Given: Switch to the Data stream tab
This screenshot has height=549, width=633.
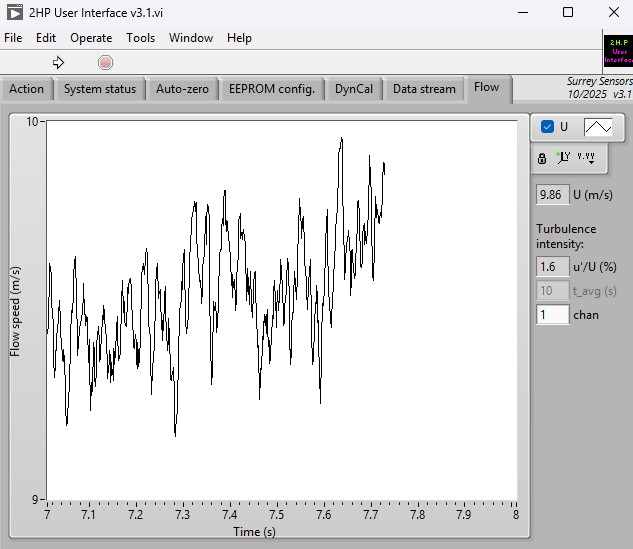Looking at the screenshot, I should click(x=424, y=89).
